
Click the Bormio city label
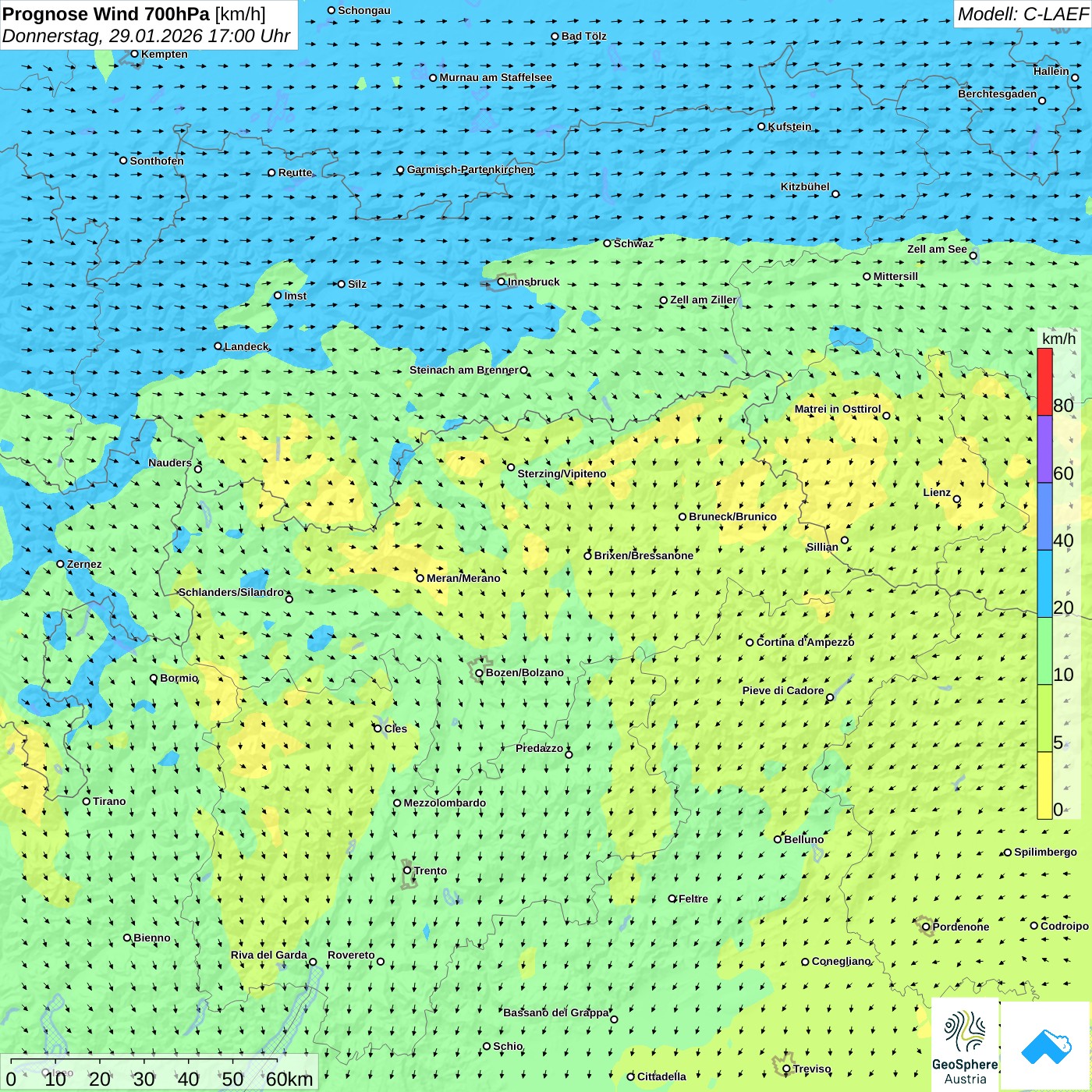pos(179,678)
